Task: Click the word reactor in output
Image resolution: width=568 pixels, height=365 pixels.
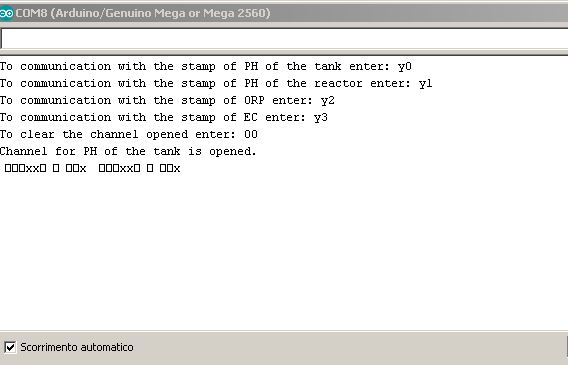Action: [338, 84]
